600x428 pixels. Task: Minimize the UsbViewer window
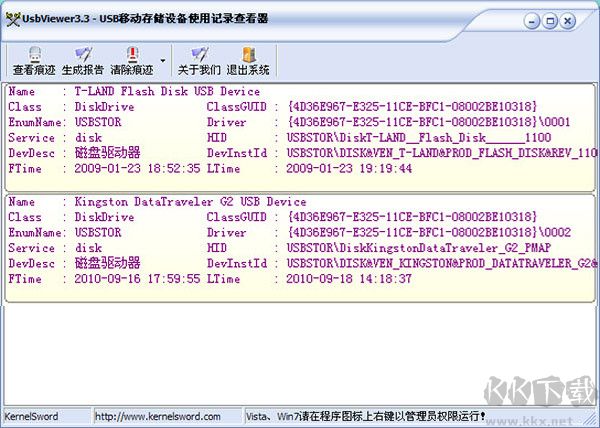click(x=532, y=21)
